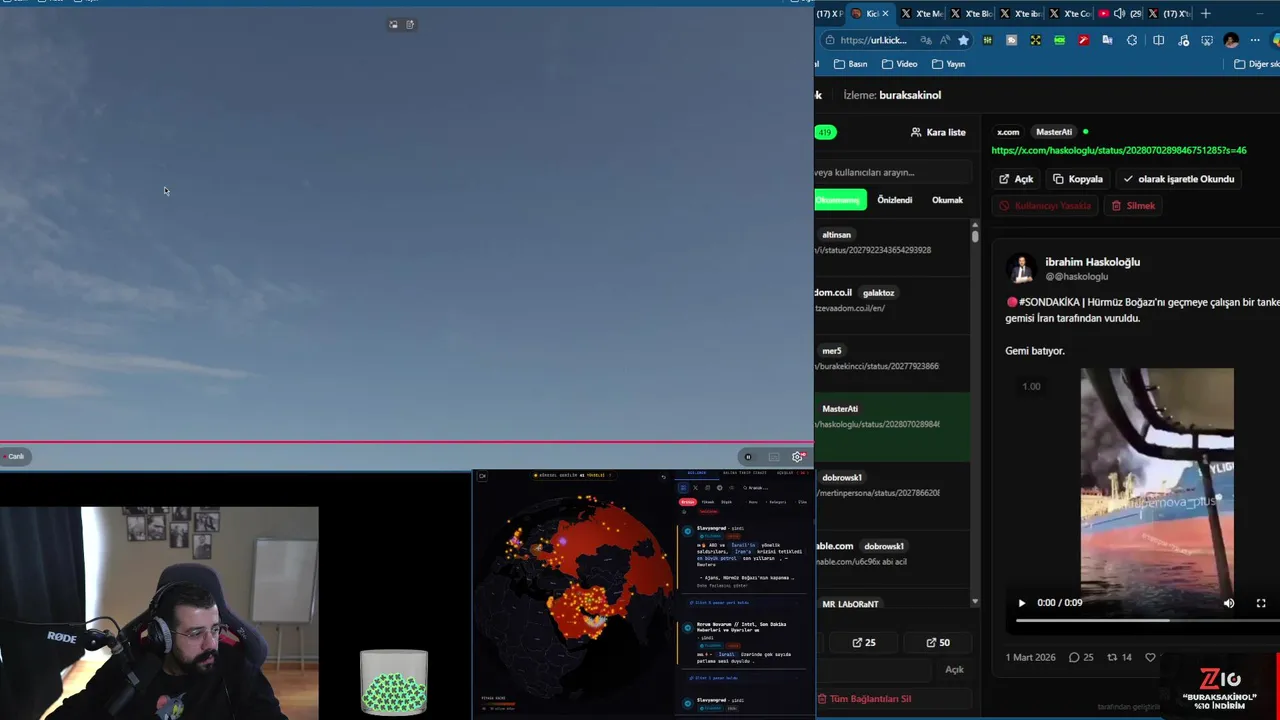The image size is (1280, 720).
Task: Click the open 25 links button
Action: click(864, 643)
